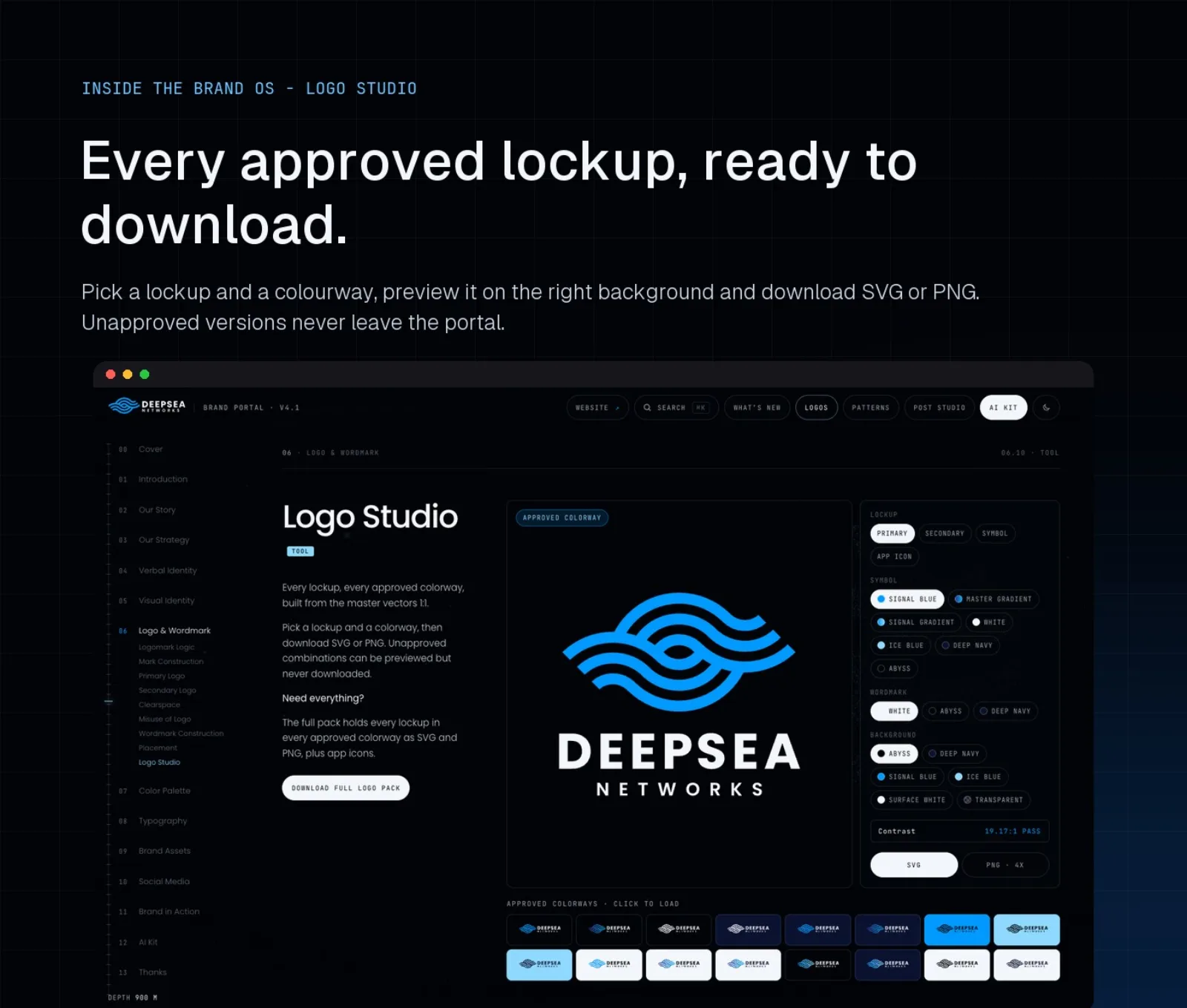Click the yellow minimize window dot
1187x1008 pixels.
coord(128,375)
